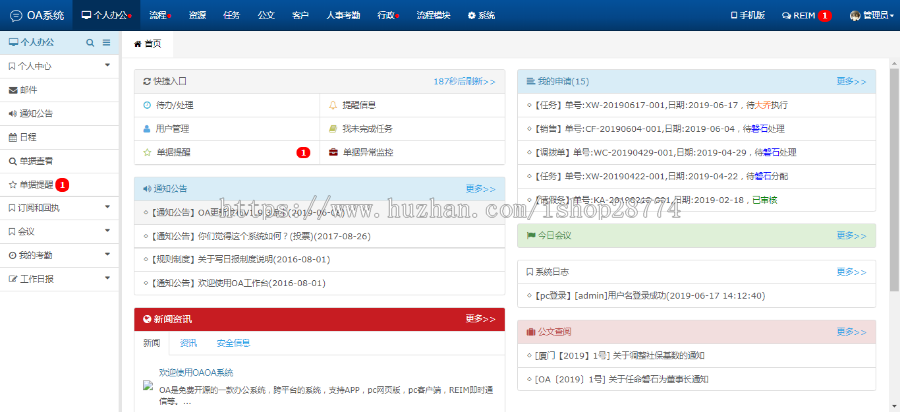This screenshot has width=900, height=412.
Task: Open 通知公告 in the left sidebar
Action: 60,114
